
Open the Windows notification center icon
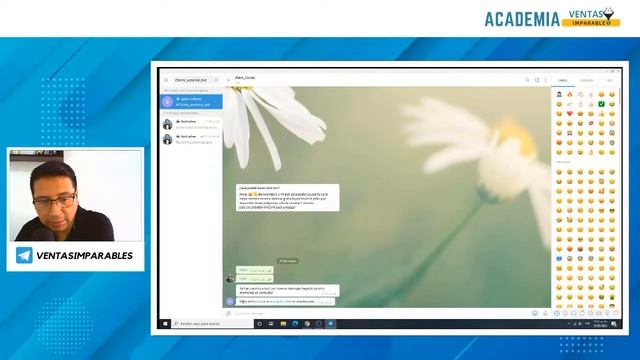[614, 324]
